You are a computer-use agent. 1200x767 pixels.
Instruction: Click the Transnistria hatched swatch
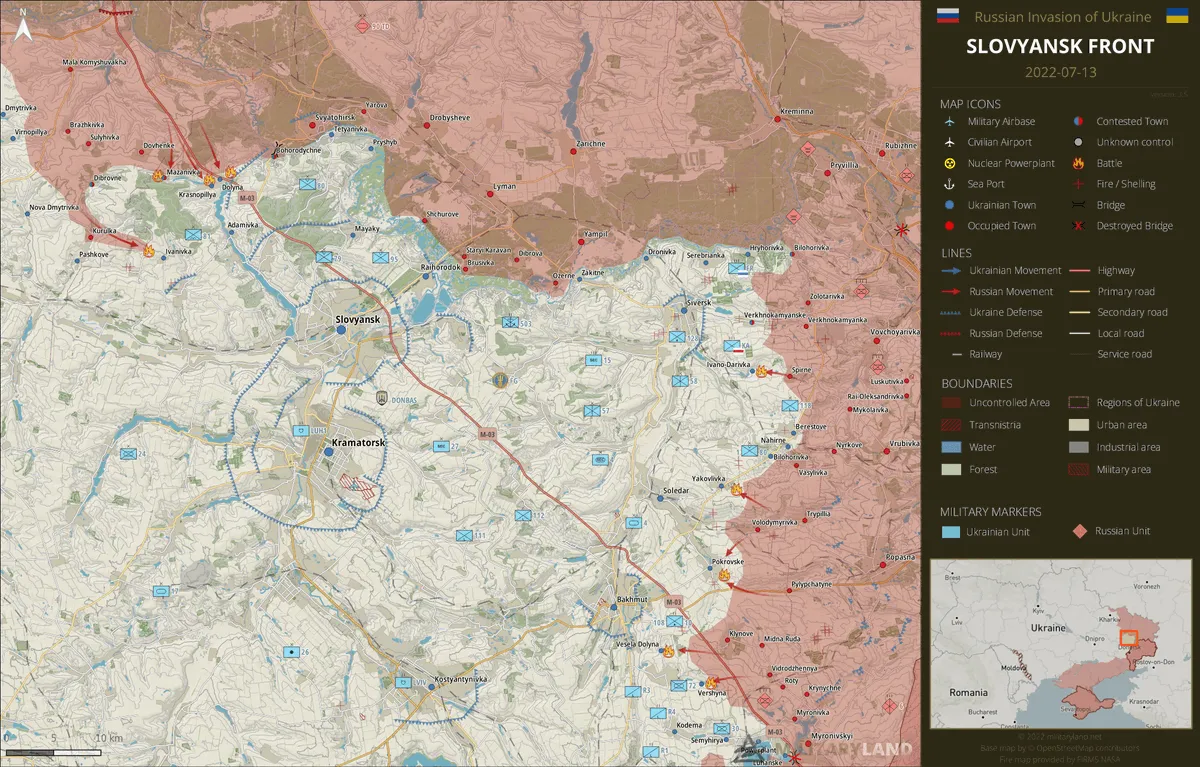click(x=950, y=425)
